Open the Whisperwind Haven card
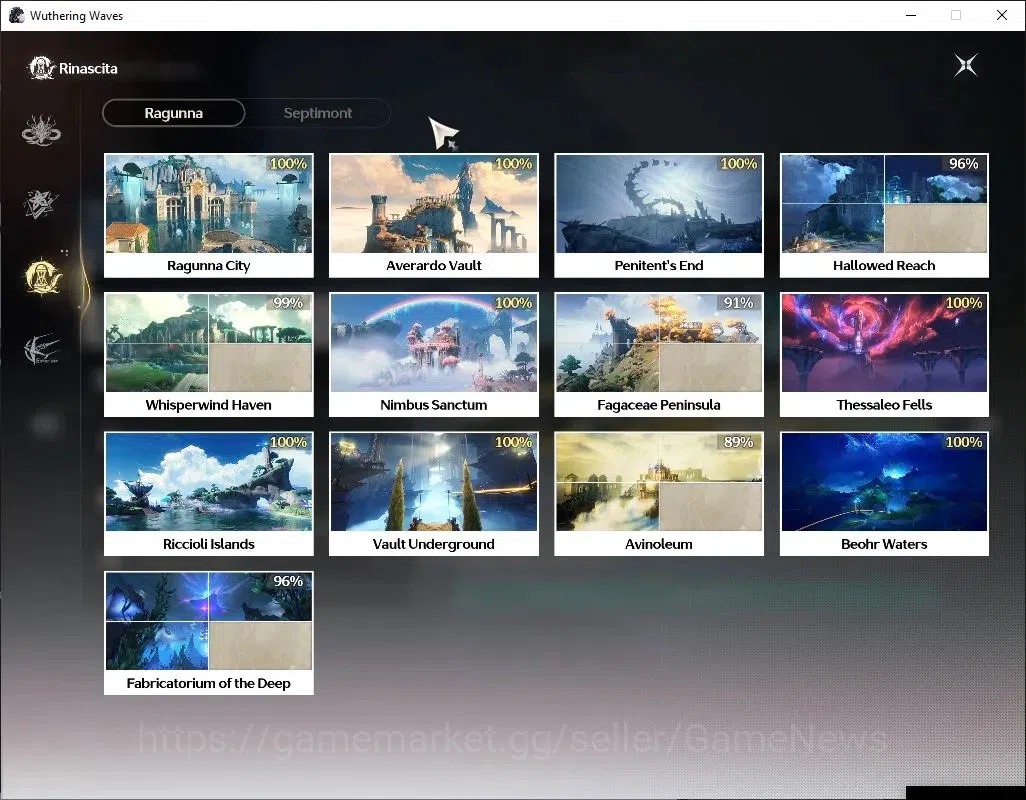This screenshot has width=1026, height=800. (209, 355)
